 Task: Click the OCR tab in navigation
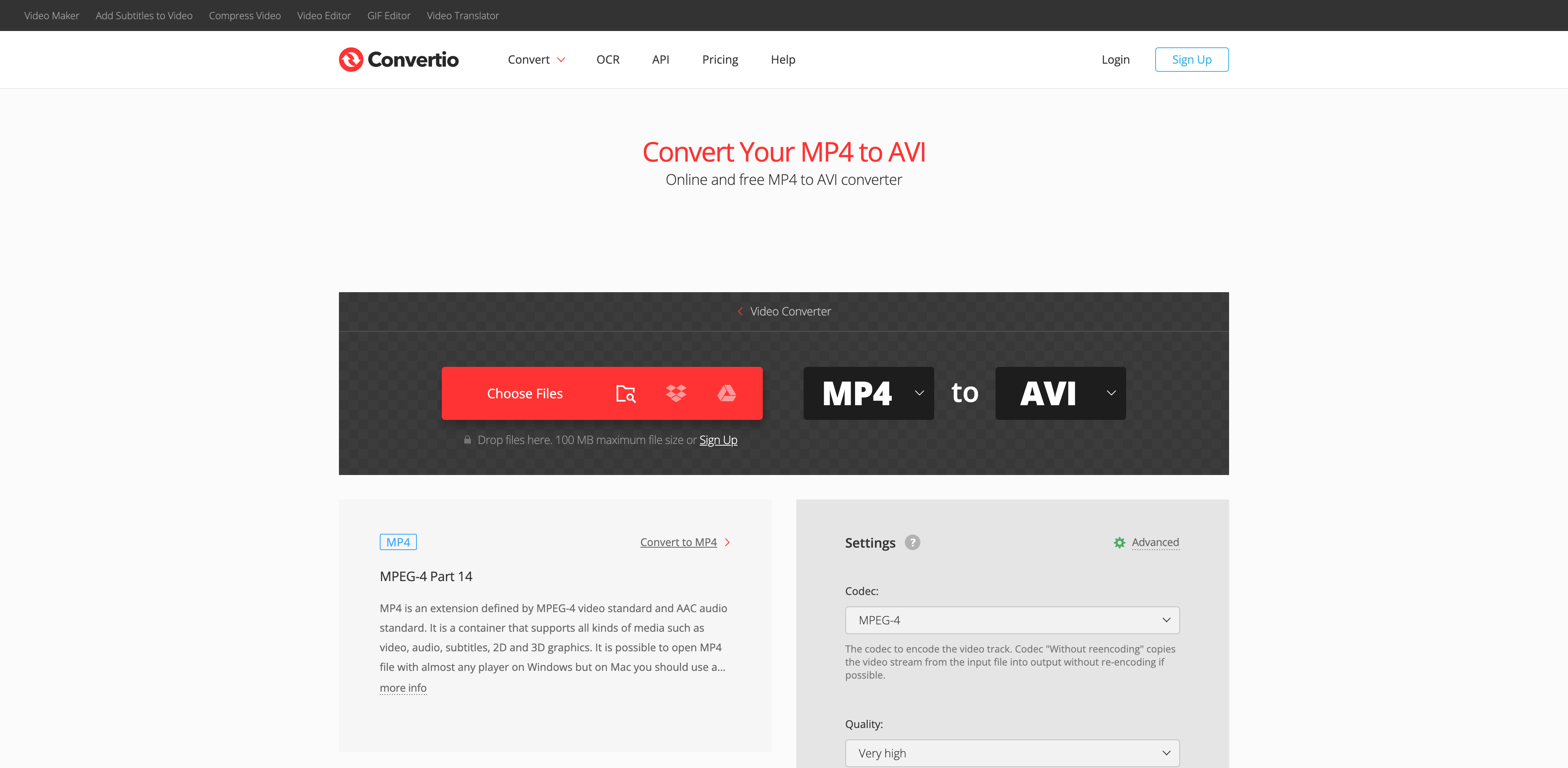607,59
